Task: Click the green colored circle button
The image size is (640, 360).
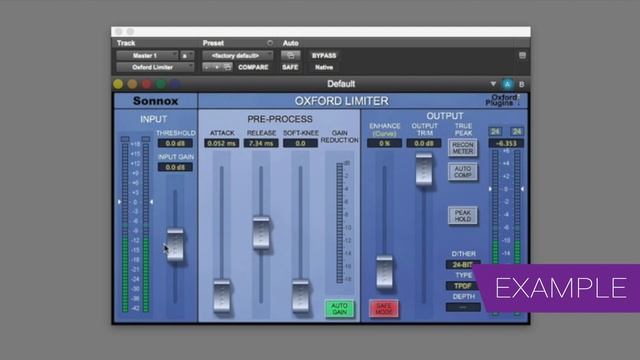Action: click(x=161, y=84)
